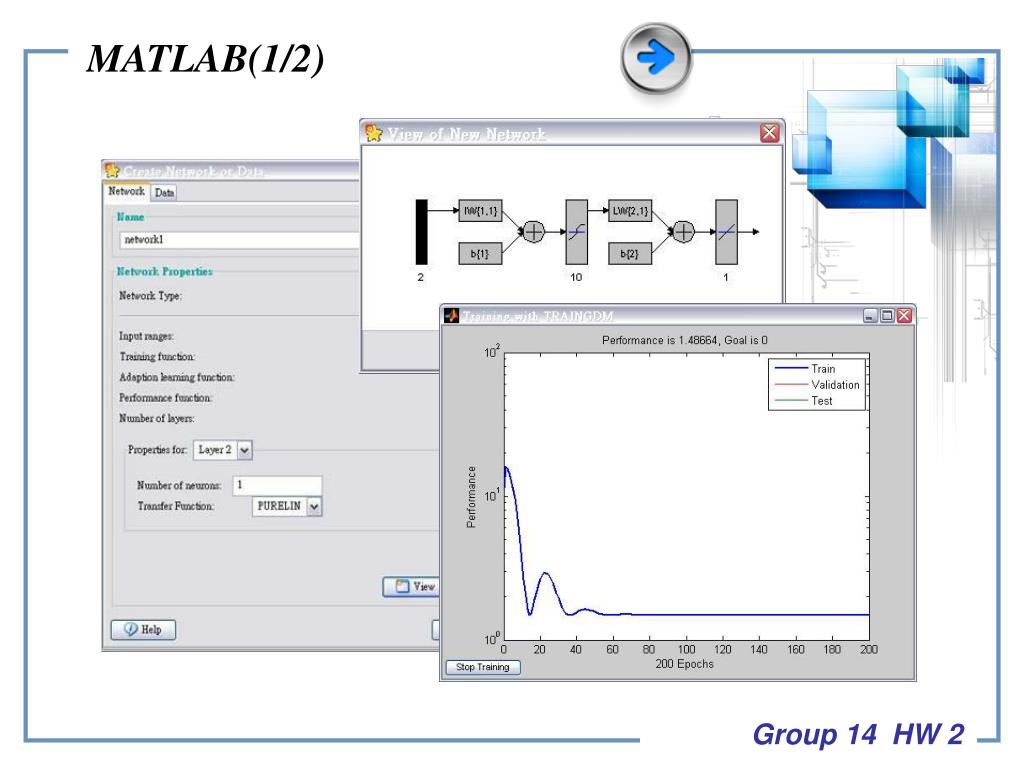Click the purelin output block labeled 1
The width and height of the screenshot is (1024, 768).
[x=726, y=232]
